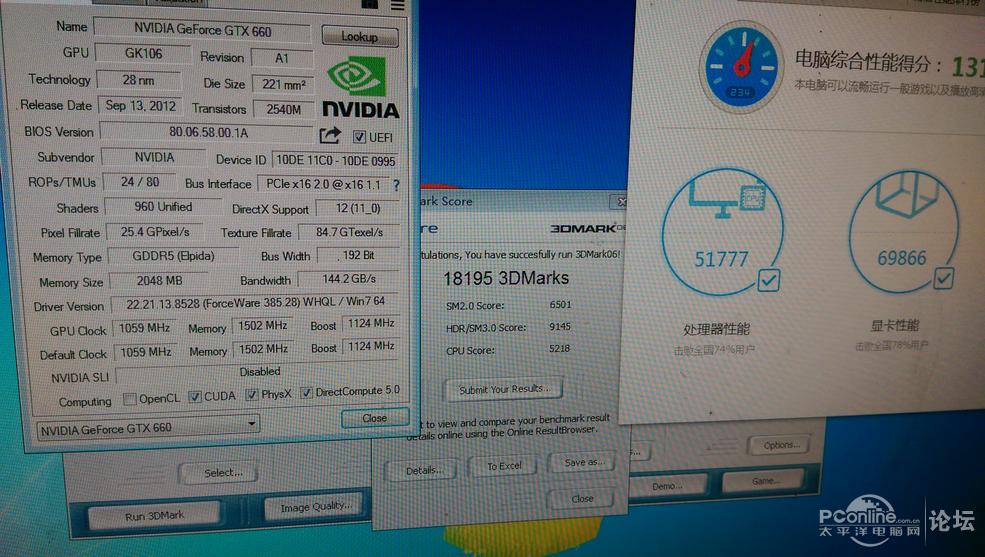
Task: Toggle the UEFI checkbox
Action: [359, 137]
